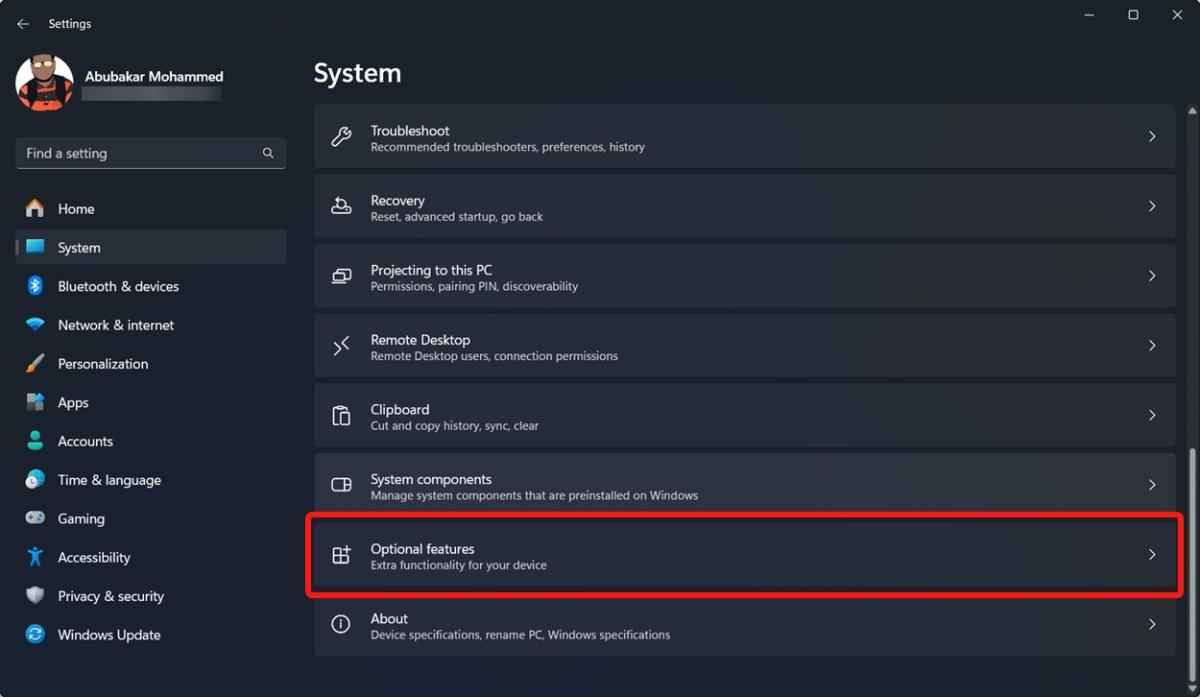The image size is (1200, 697).
Task: Switch to the Apps section
Action: tap(74, 402)
